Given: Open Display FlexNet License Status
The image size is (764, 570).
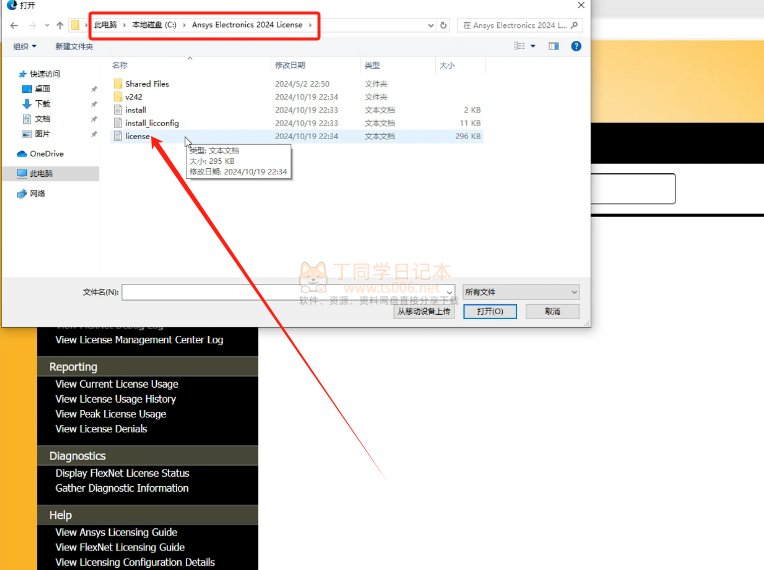Looking at the screenshot, I should (122, 474).
